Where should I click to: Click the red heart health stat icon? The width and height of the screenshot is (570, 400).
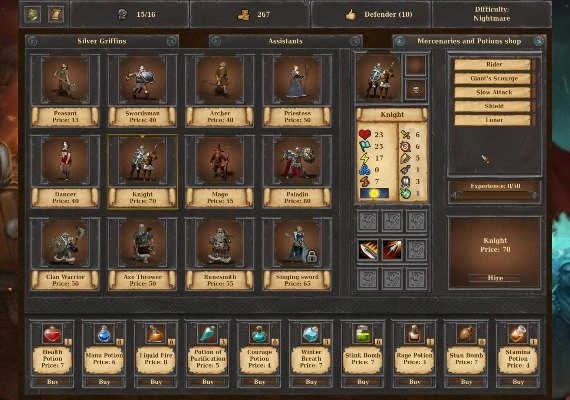click(x=365, y=134)
